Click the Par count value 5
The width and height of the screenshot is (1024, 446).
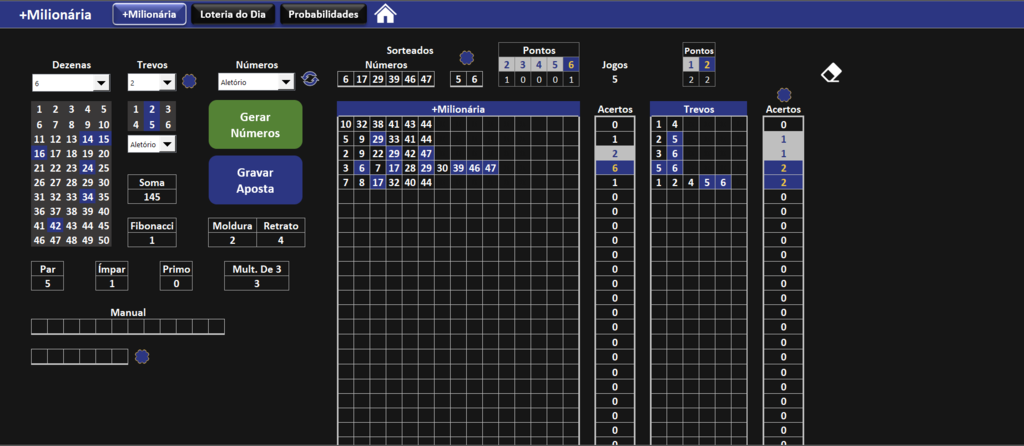(x=47, y=283)
